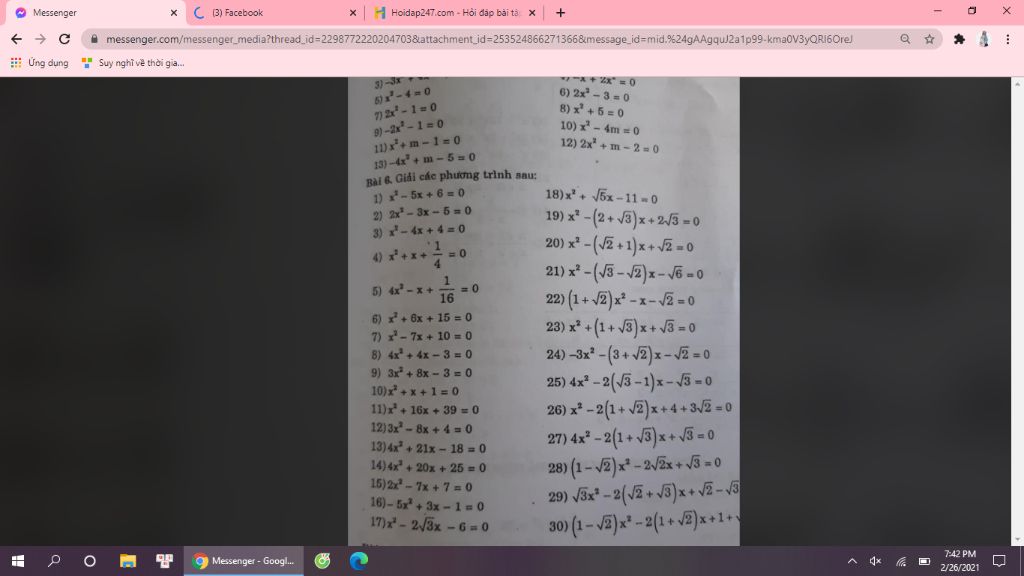Open a new browser tab
The width and height of the screenshot is (1024, 576).
pos(560,12)
